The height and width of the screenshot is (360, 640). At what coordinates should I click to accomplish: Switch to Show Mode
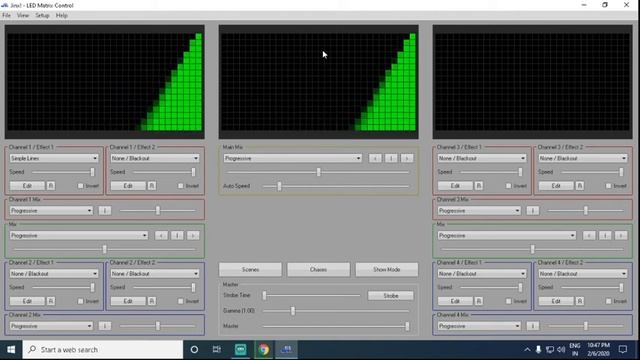(387, 269)
